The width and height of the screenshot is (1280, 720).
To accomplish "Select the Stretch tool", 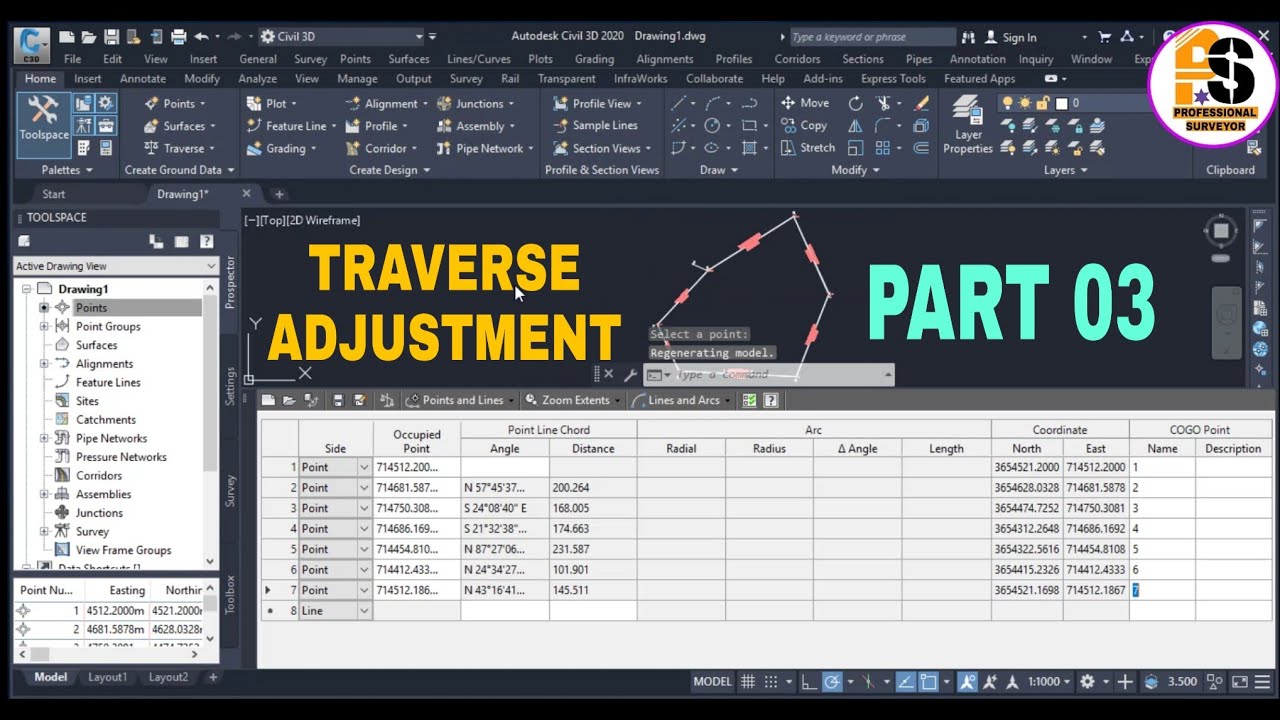I will (807, 148).
